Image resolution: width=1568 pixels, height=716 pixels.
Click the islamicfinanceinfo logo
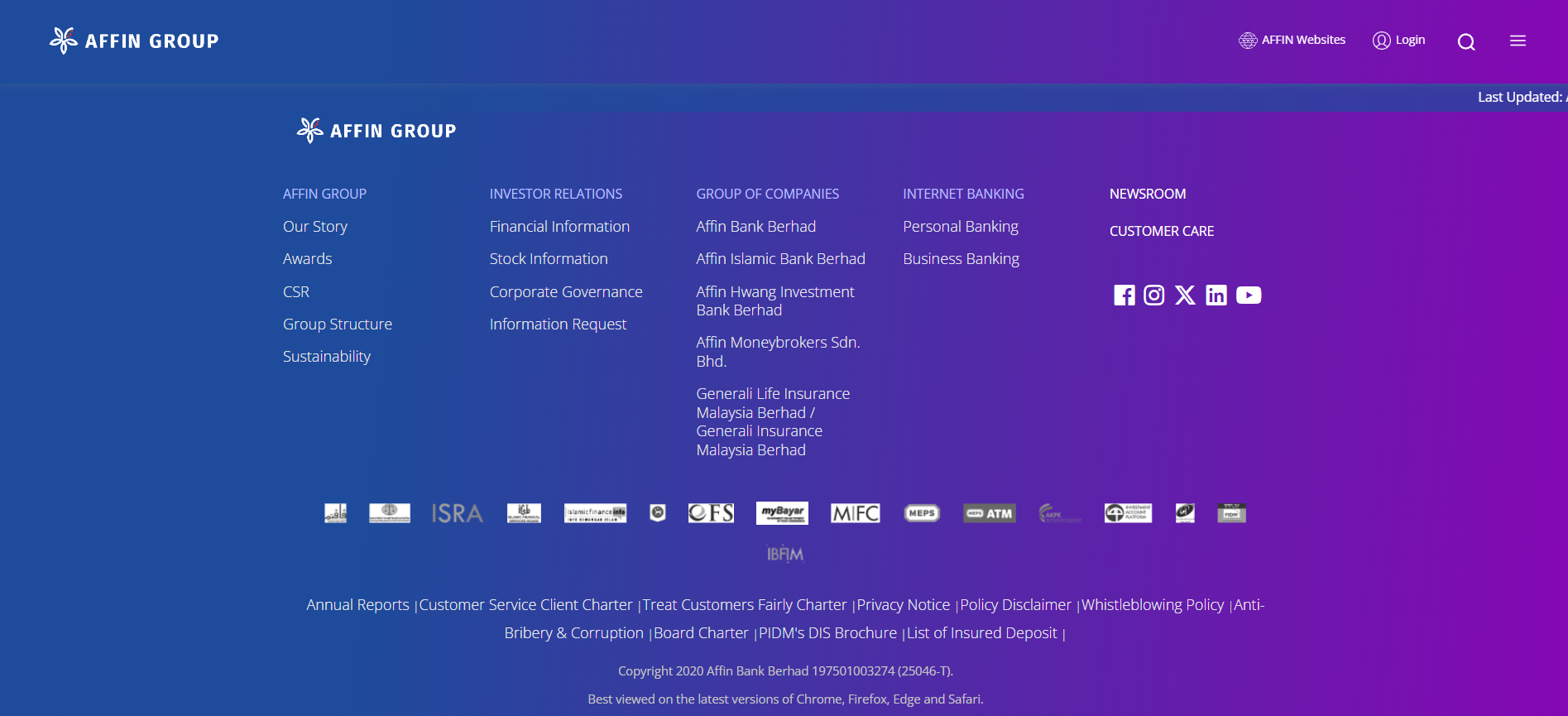[595, 513]
